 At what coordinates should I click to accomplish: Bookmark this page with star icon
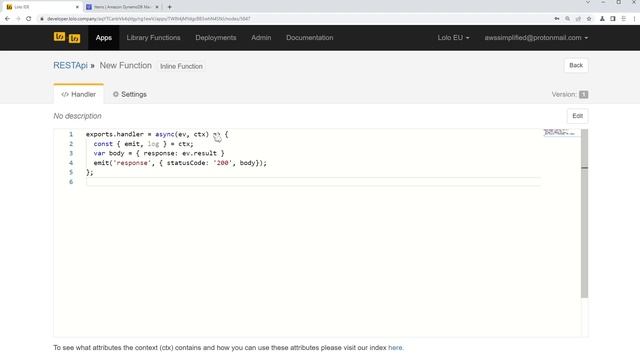coord(589,19)
